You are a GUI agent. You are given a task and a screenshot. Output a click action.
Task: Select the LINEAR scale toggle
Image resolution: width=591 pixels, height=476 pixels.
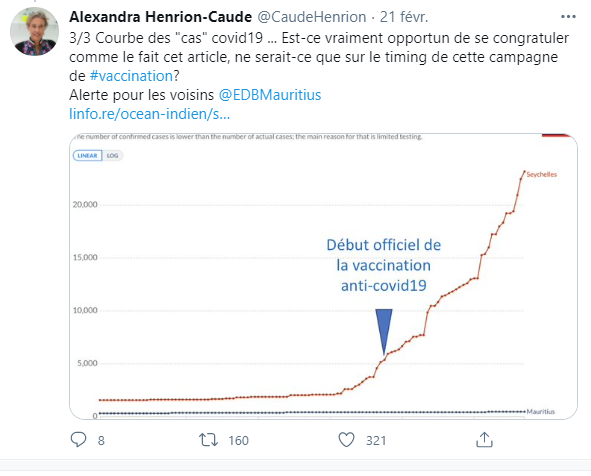coord(87,155)
